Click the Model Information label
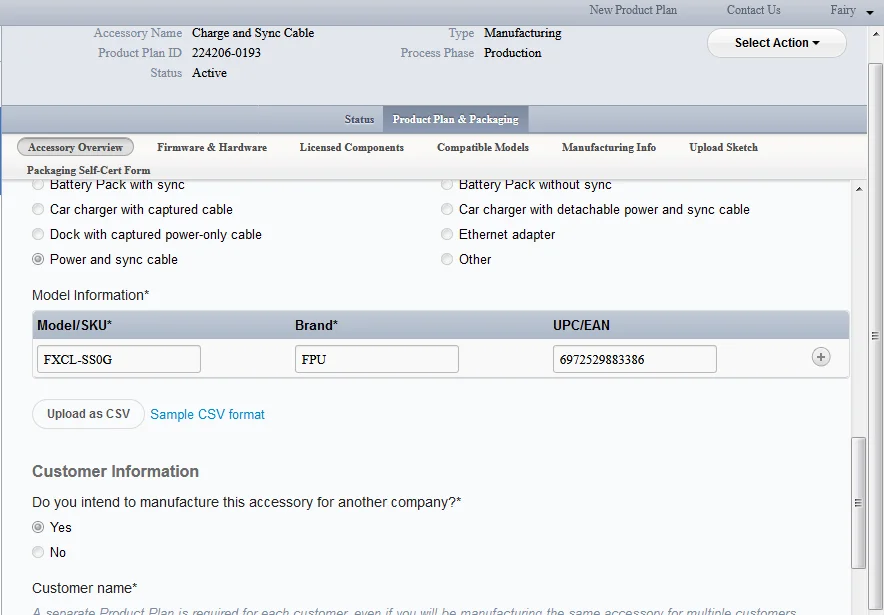This screenshot has width=884, height=615. pyautogui.click(x=91, y=295)
